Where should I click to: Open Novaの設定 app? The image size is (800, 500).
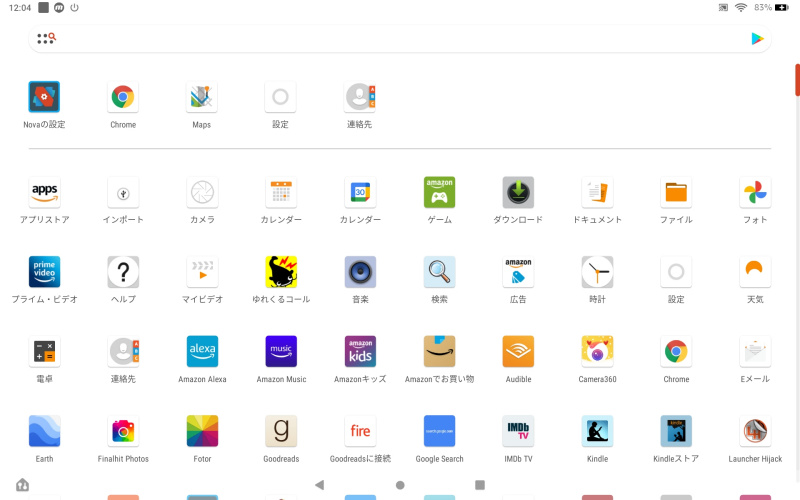tap(44, 97)
